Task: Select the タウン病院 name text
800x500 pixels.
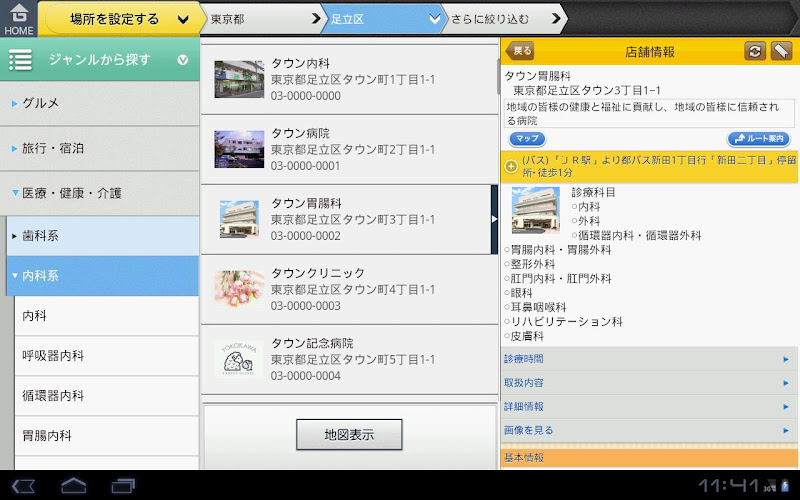Action: (x=301, y=133)
